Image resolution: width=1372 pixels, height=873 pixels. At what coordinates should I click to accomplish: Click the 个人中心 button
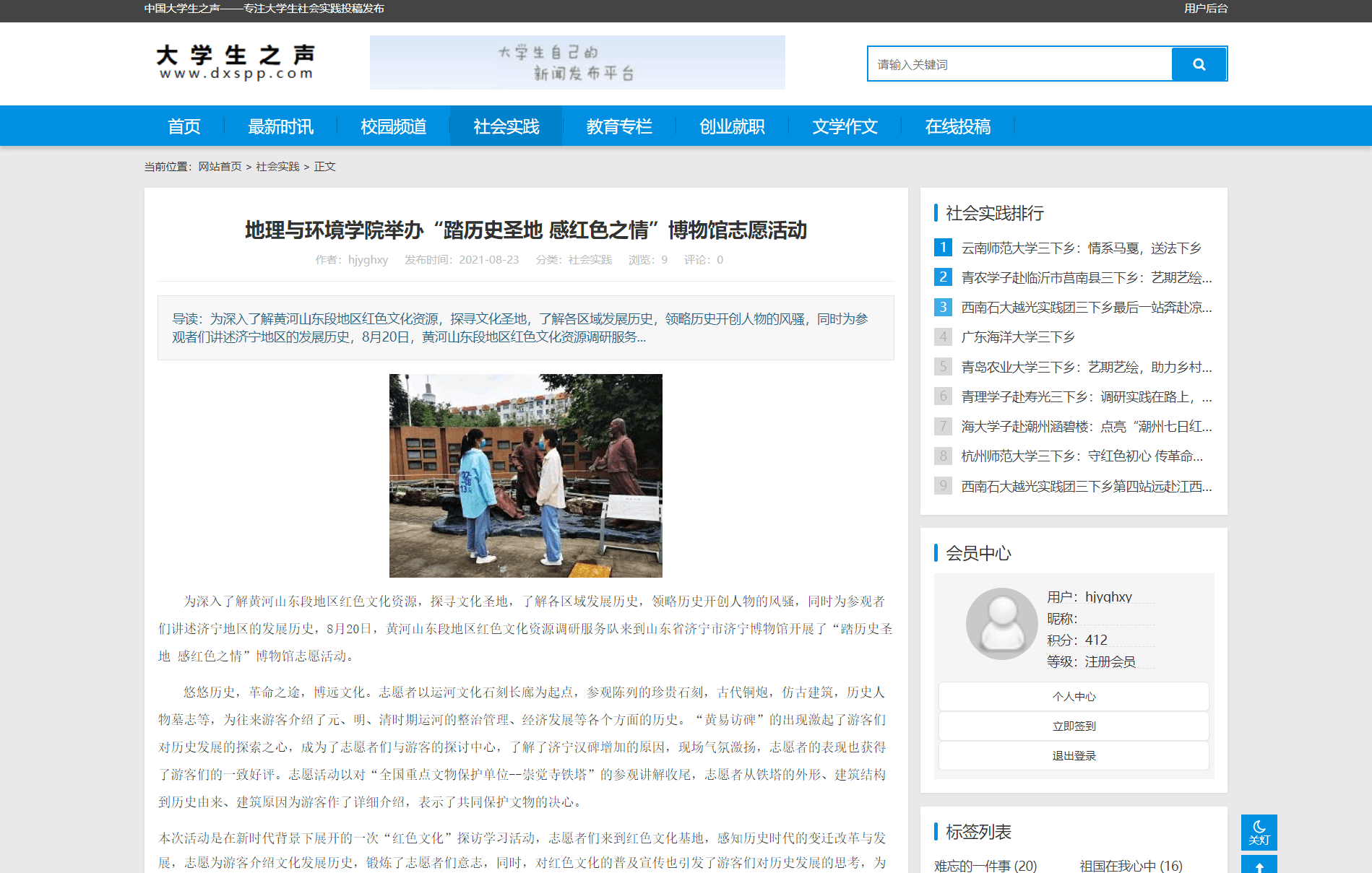coord(1074,696)
